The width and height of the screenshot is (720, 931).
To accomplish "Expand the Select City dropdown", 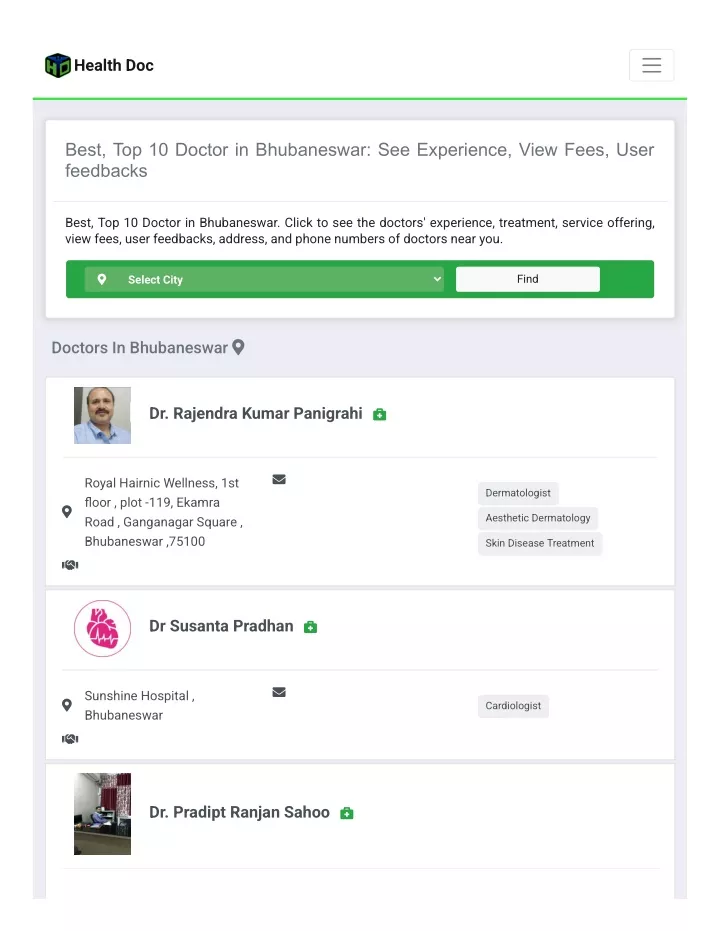I will [264, 279].
